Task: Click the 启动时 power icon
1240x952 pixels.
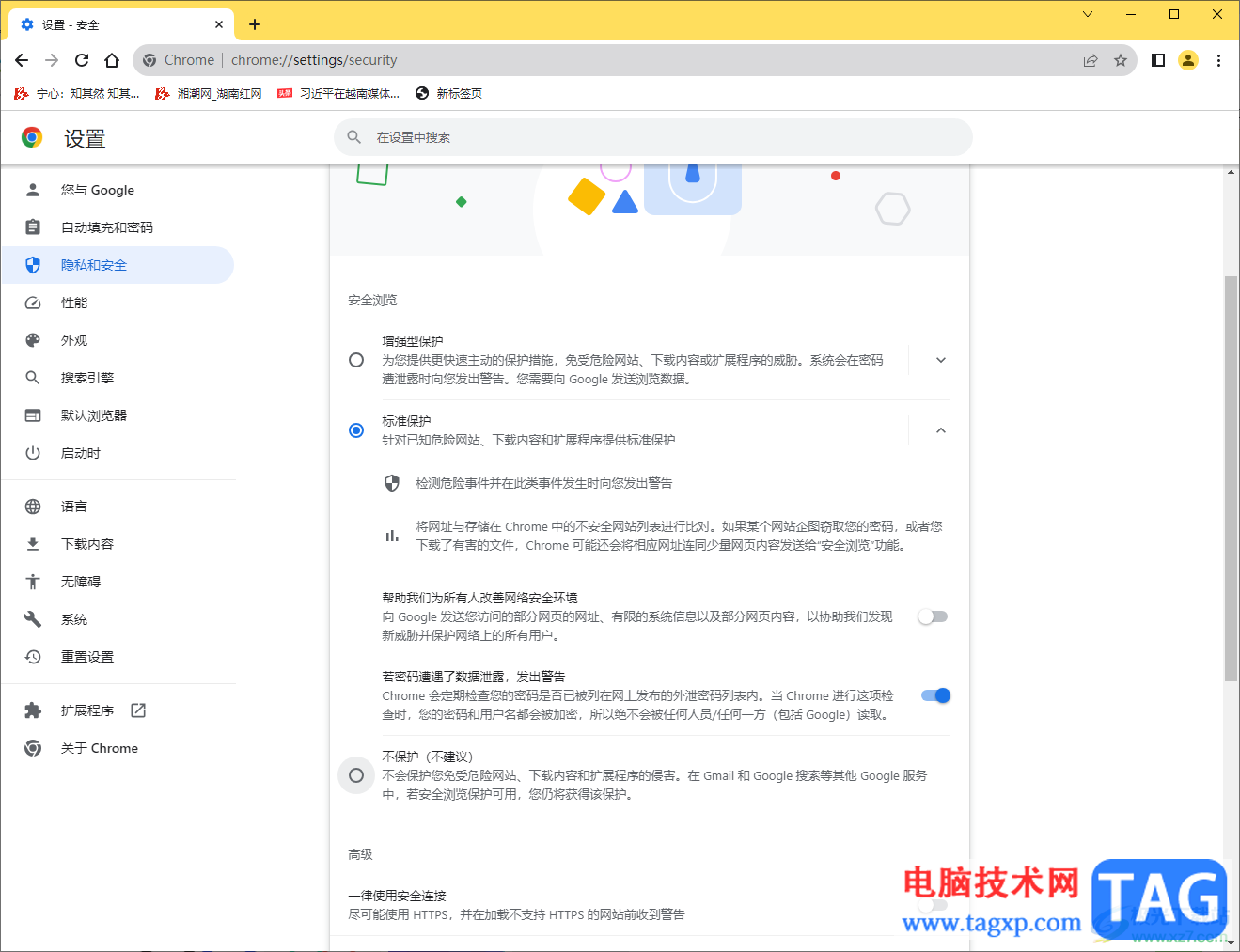Action: (33, 453)
